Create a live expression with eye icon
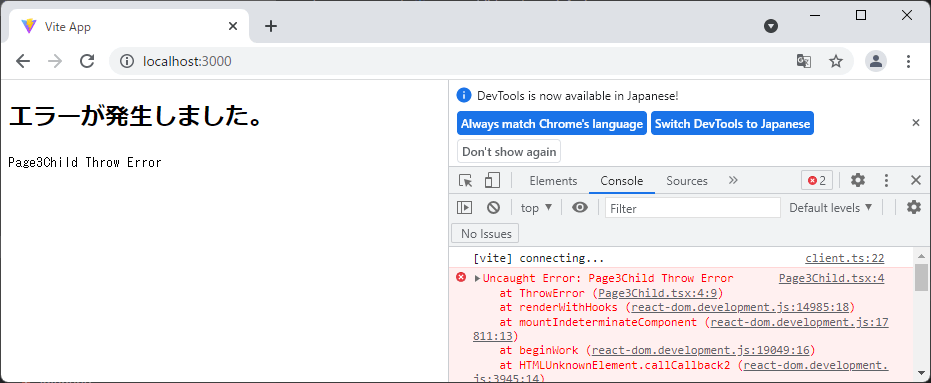 580,207
